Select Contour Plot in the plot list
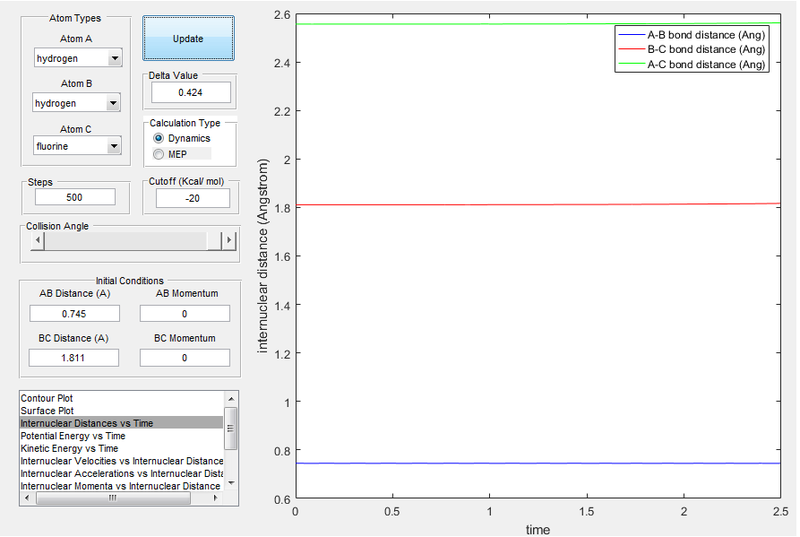800x537 pixels. (121, 398)
